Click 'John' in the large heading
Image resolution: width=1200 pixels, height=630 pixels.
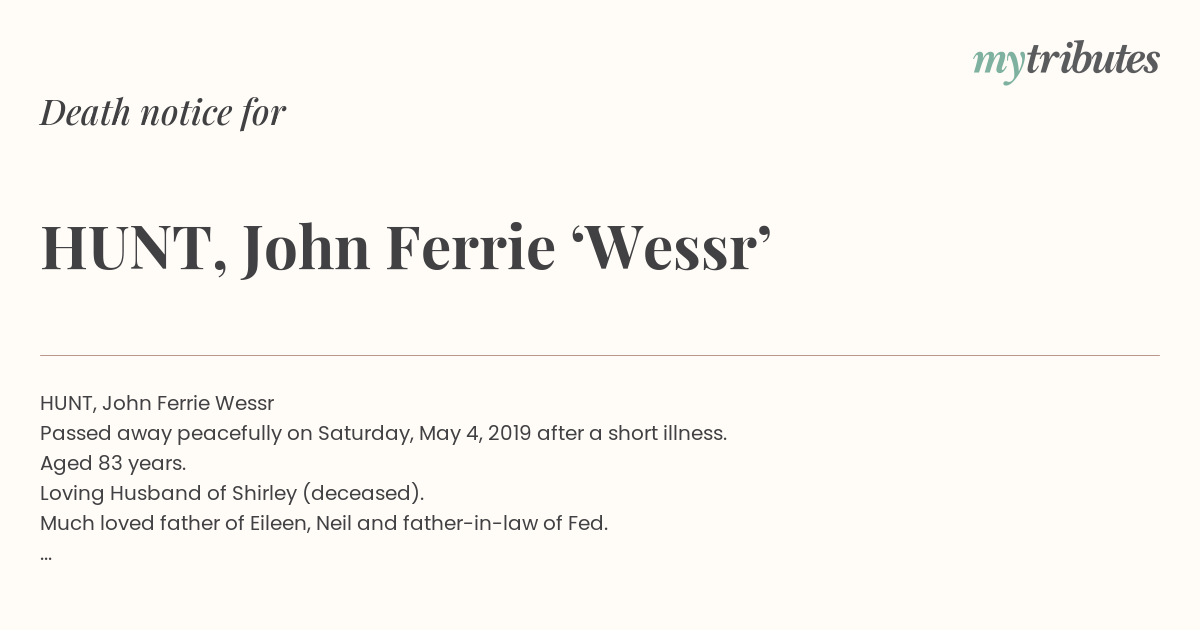305,249
